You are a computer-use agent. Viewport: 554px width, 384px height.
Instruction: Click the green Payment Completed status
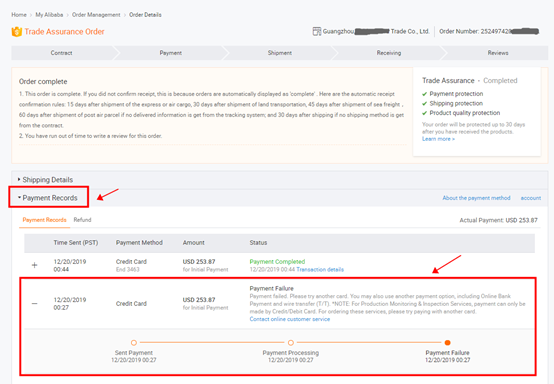tap(277, 262)
